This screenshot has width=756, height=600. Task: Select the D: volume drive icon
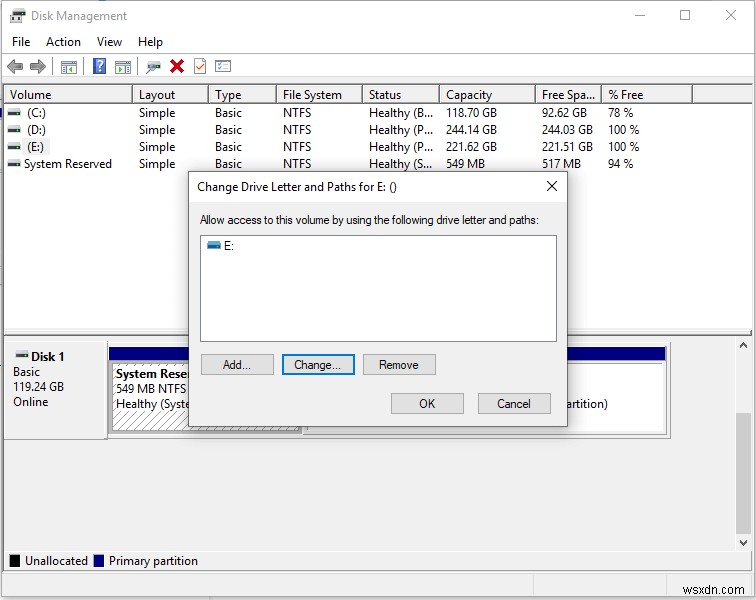tap(14, 130)
